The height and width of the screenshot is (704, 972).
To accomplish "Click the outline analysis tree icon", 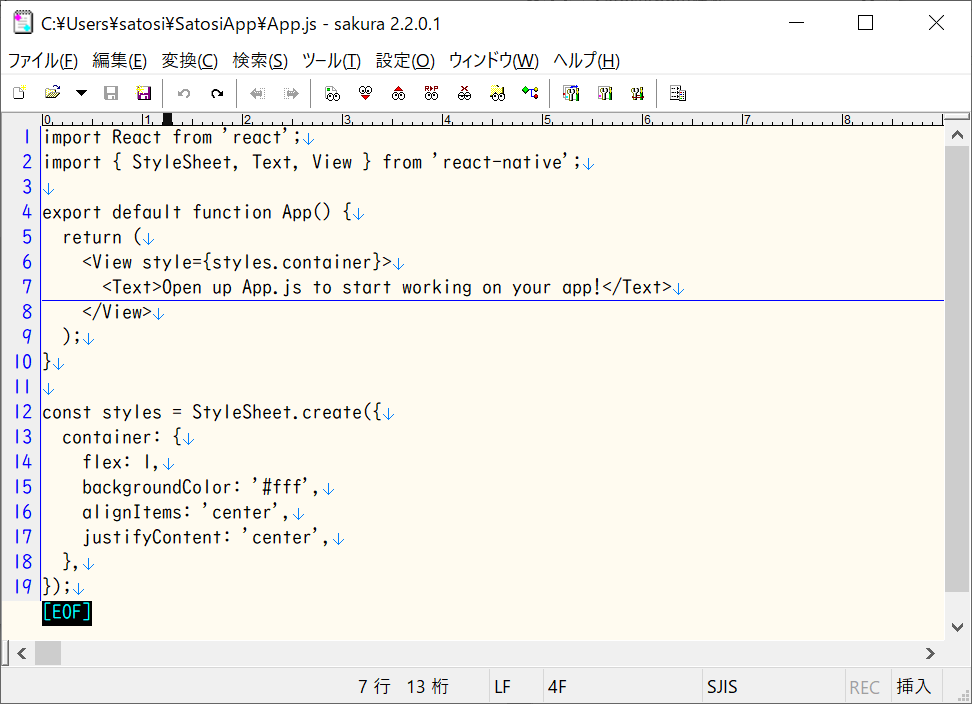I will 530,93.
